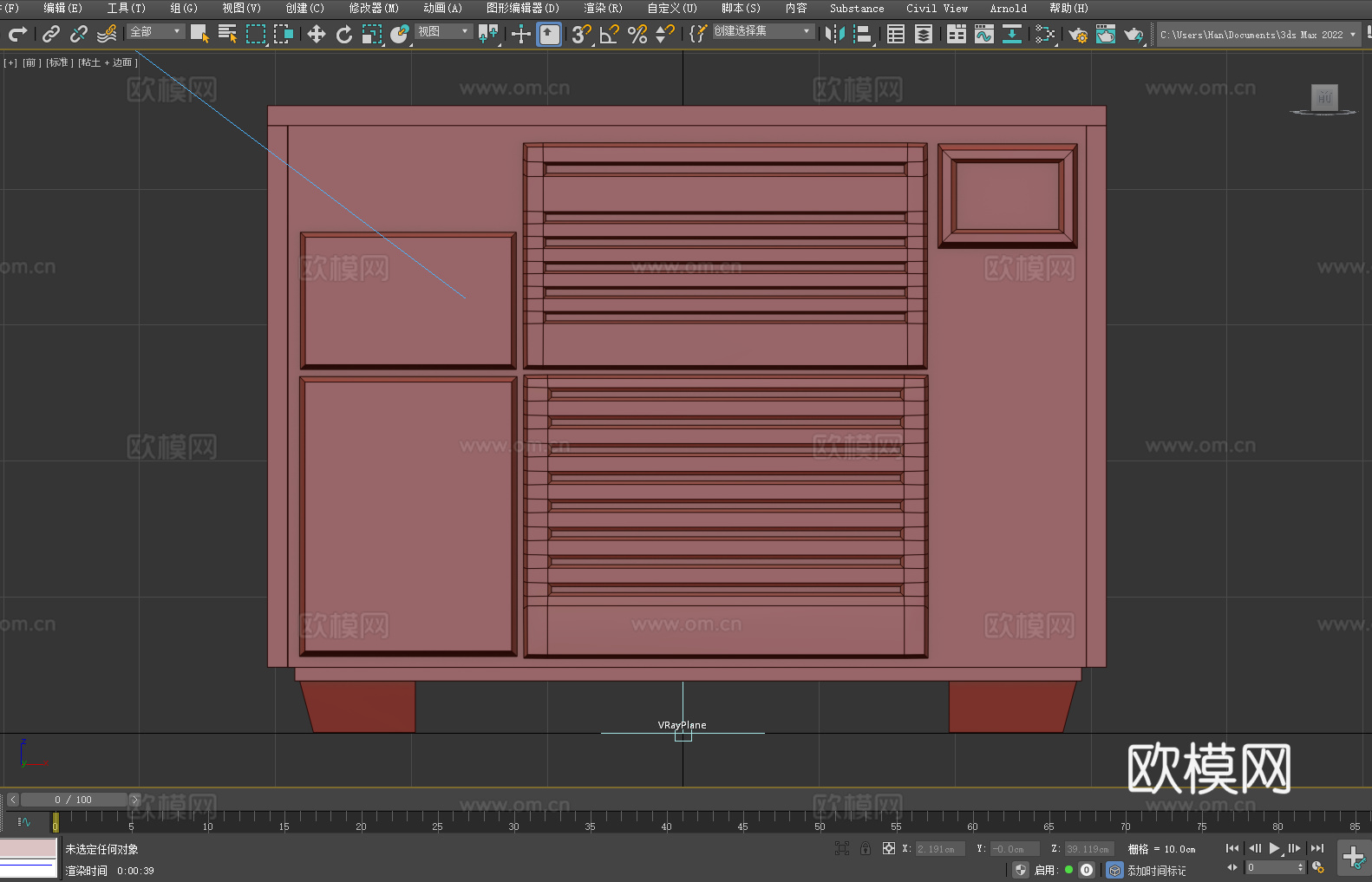The width and height of the screenshot is (1372, 882).
Task: Click Go to Start playback button
Action: point(1232,848)
